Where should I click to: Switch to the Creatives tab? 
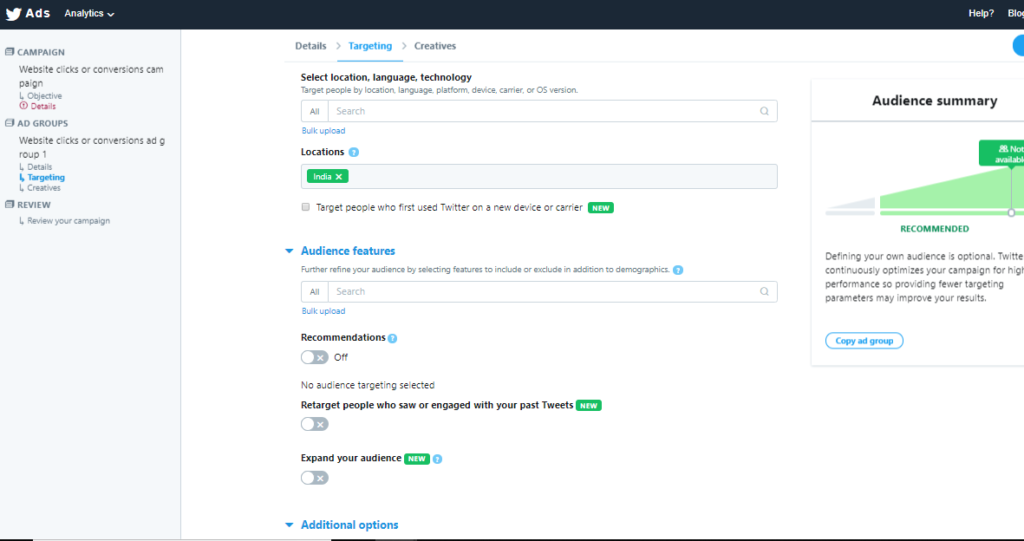point(434,46)
